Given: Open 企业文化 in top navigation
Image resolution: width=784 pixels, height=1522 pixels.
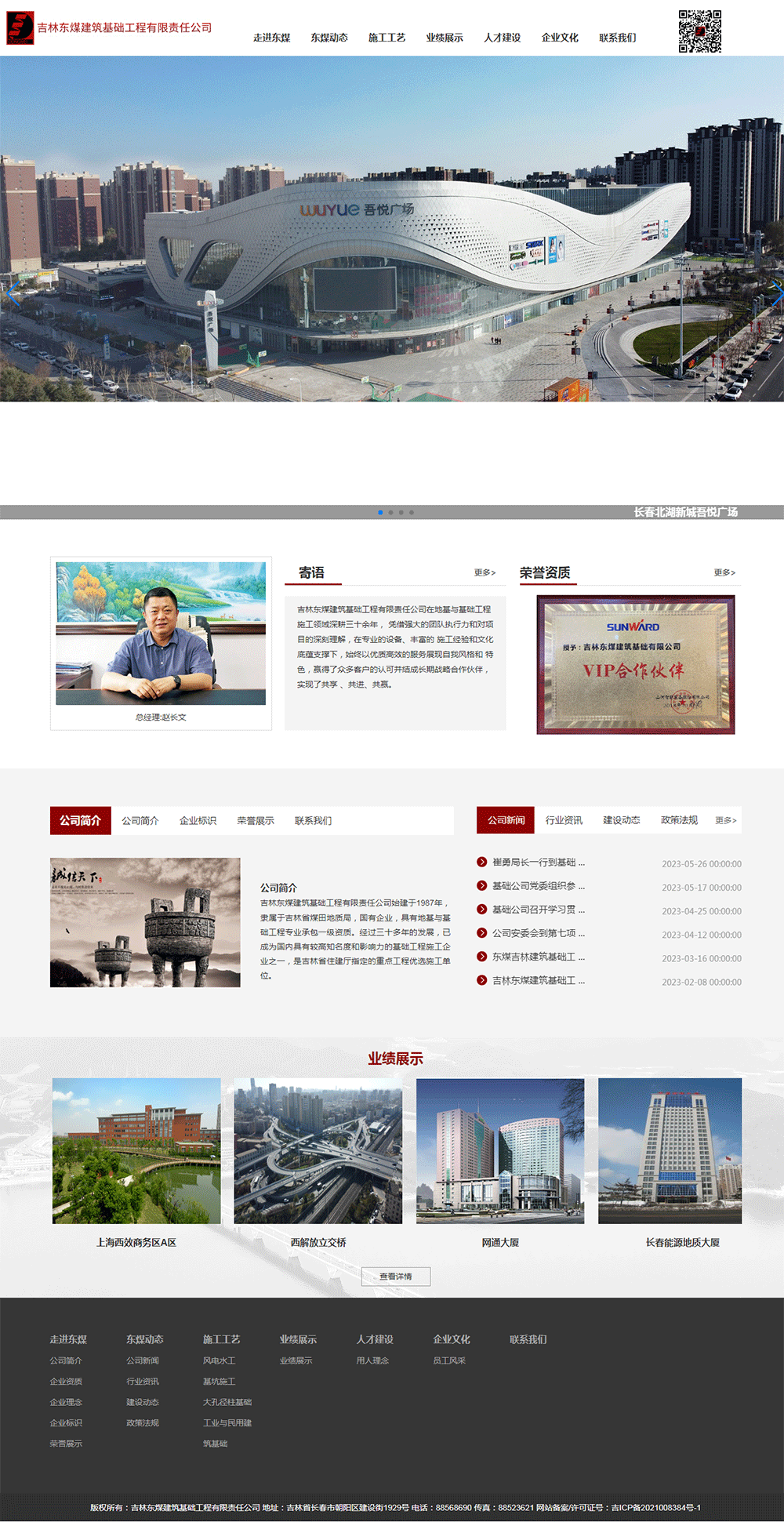Looking at the screenshot, I should (560, 38).
